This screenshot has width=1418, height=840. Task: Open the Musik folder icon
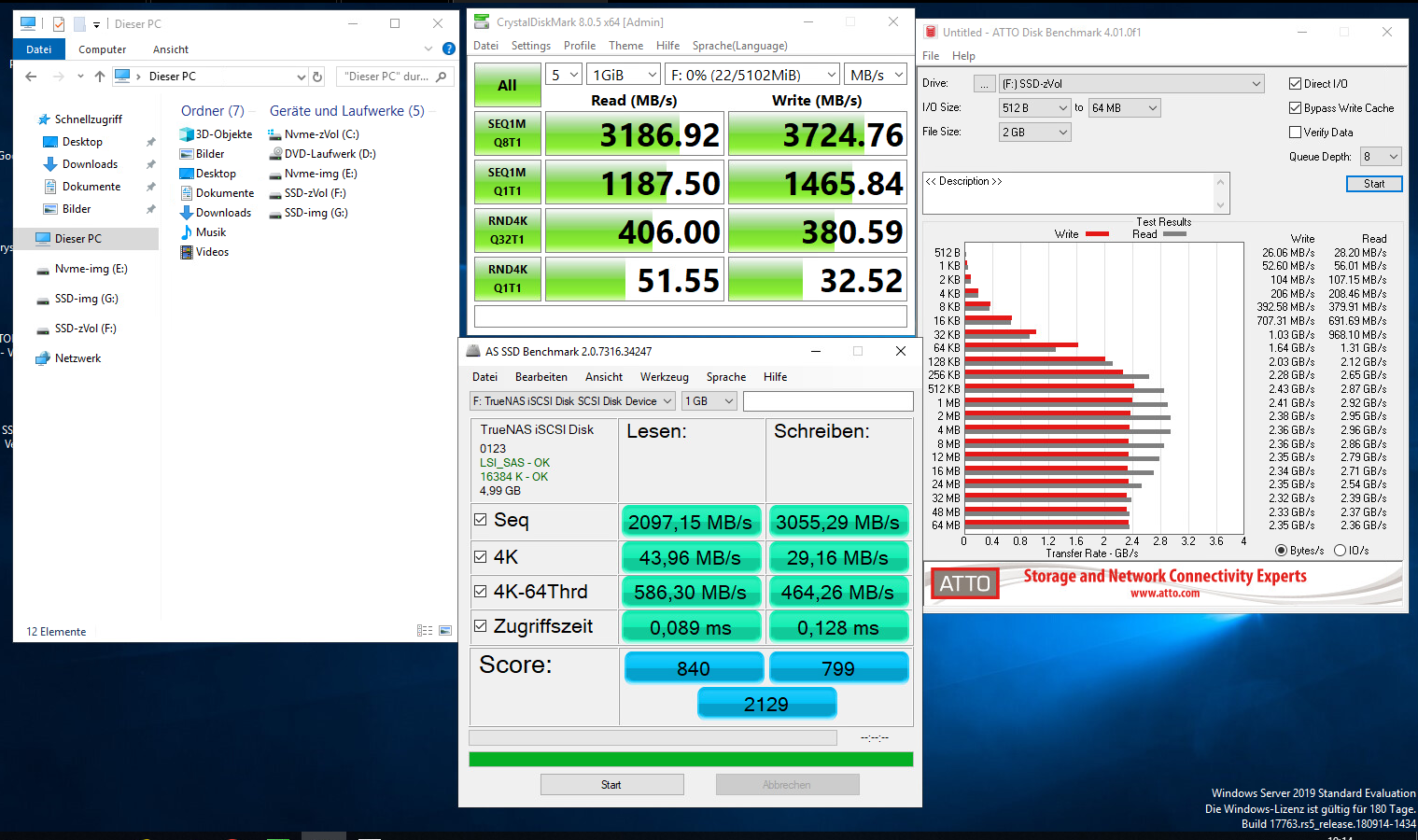click(x=187, y=232)
